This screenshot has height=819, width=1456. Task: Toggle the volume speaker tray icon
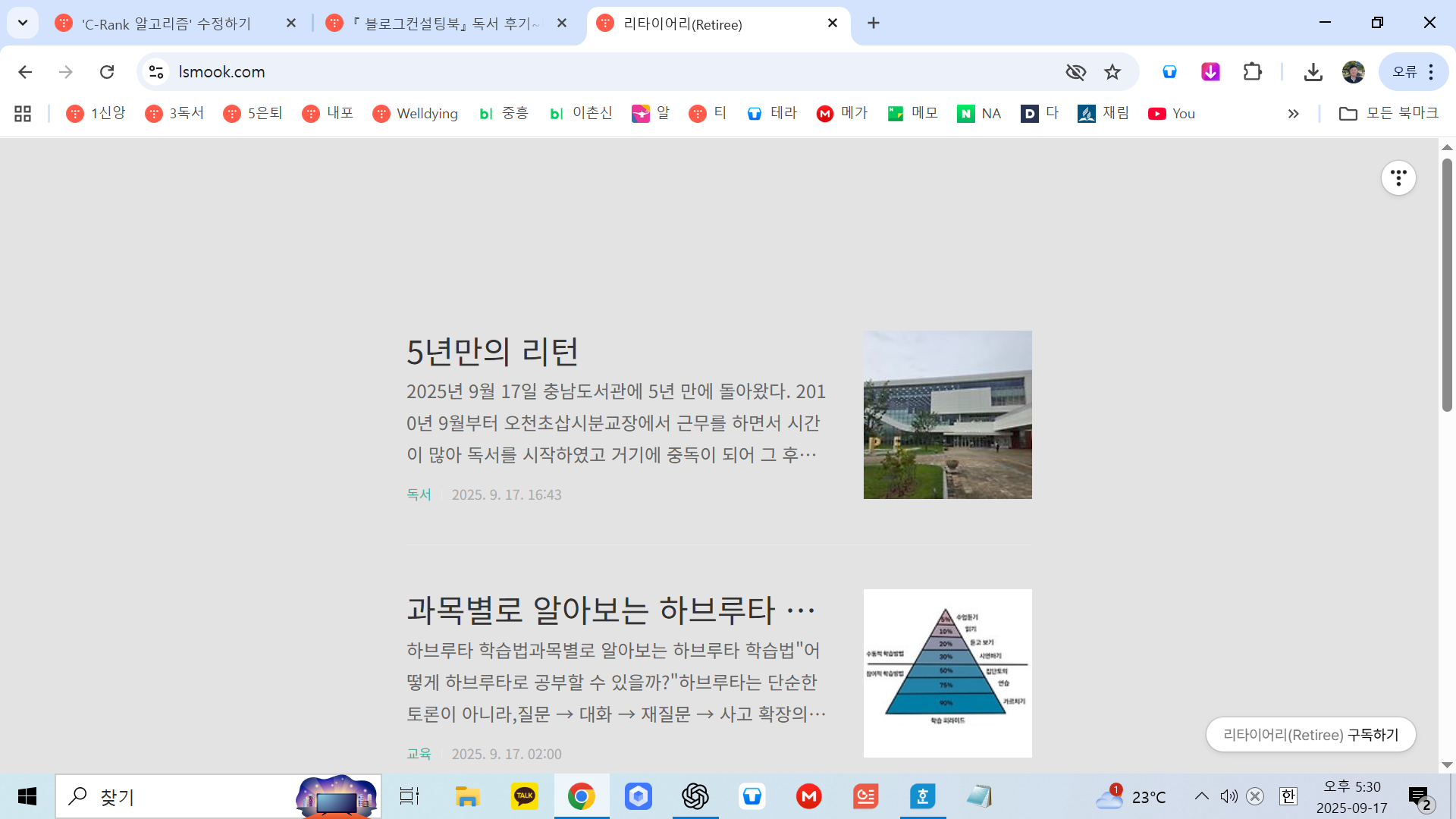point(1228,796)
